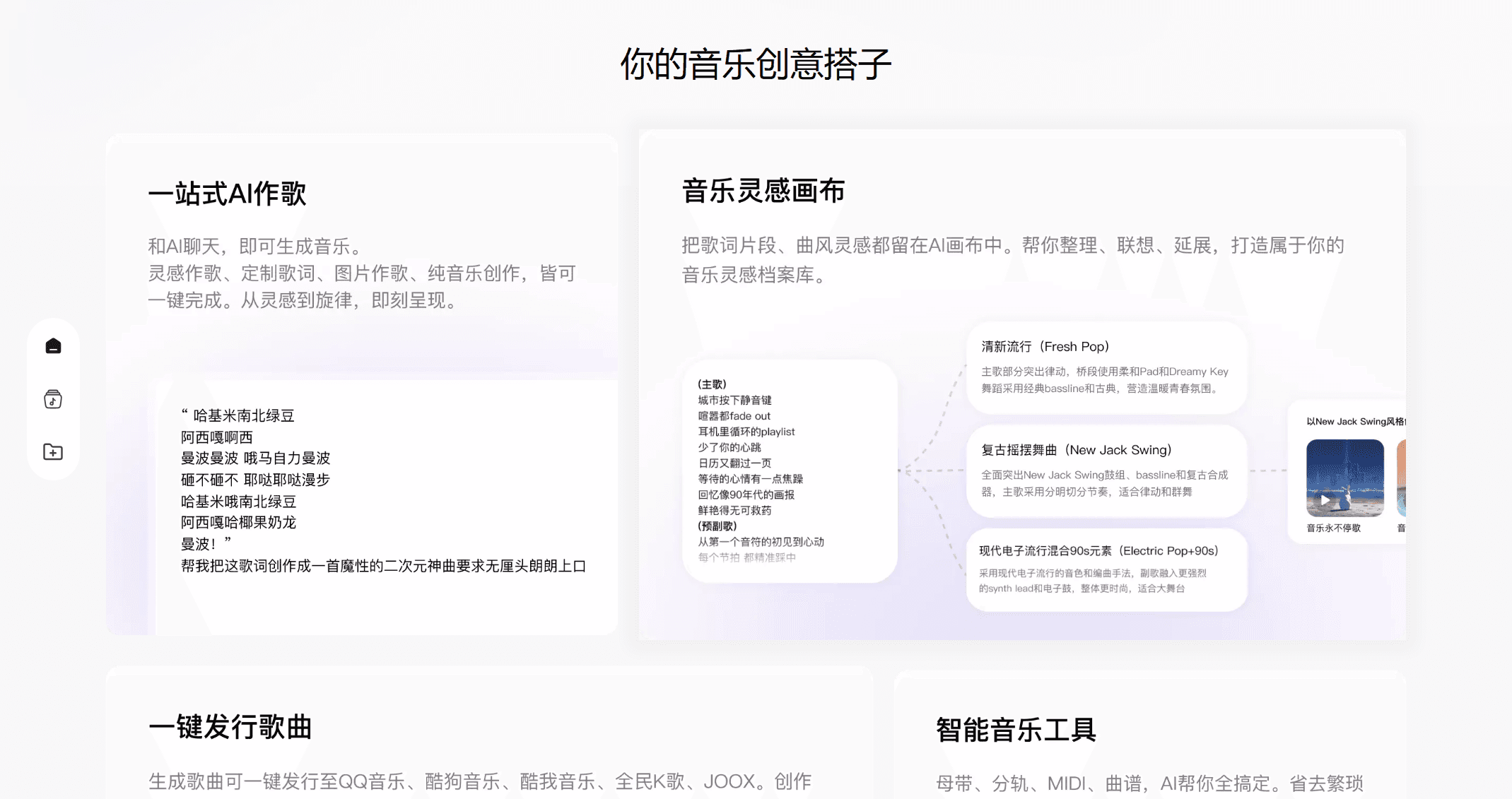Open the music library icon in the sidebar
Viewport: 1512px width, 799px height.
[53, 398]
